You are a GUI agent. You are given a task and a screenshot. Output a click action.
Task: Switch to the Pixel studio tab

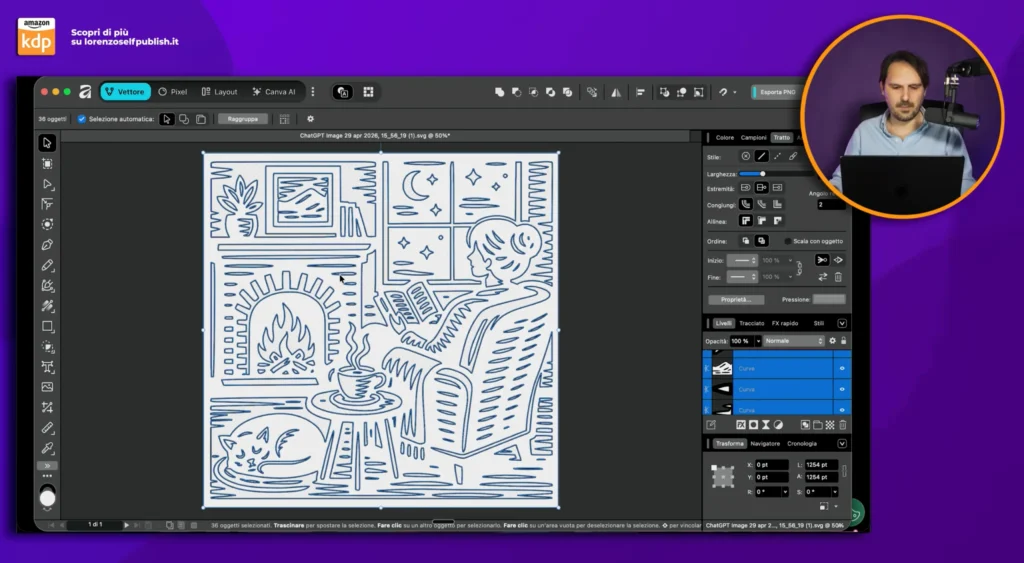[173, 92]
